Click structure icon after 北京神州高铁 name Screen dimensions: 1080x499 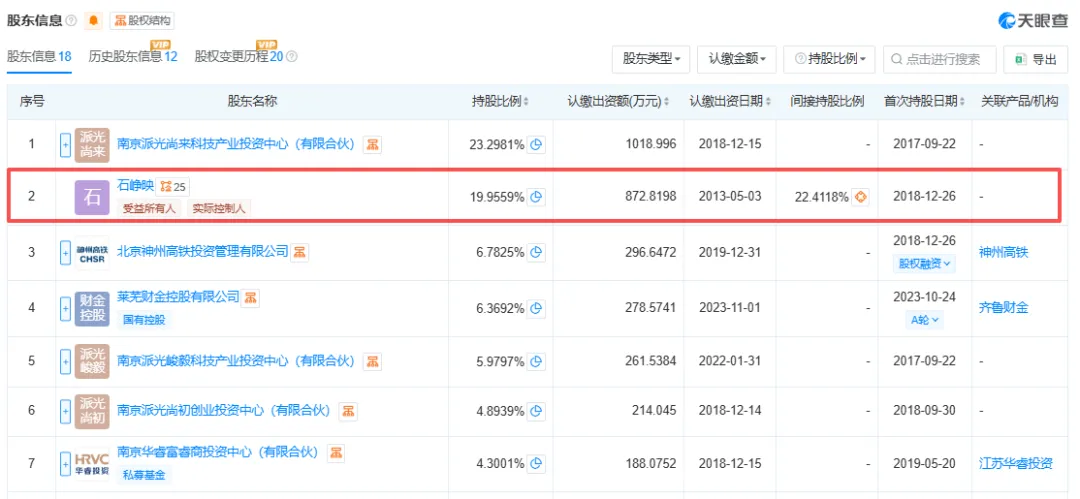(300, 252)
